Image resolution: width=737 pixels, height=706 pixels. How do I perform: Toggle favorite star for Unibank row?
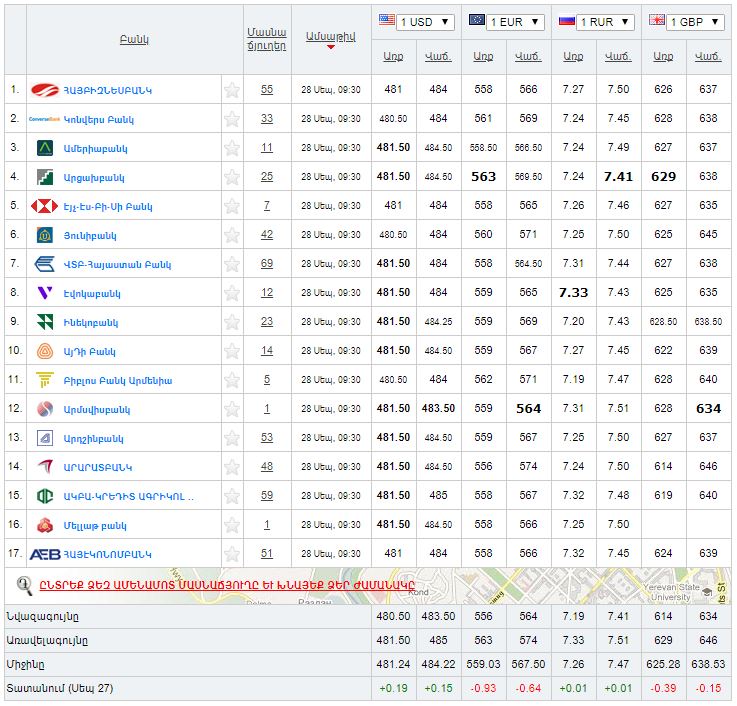232,235
